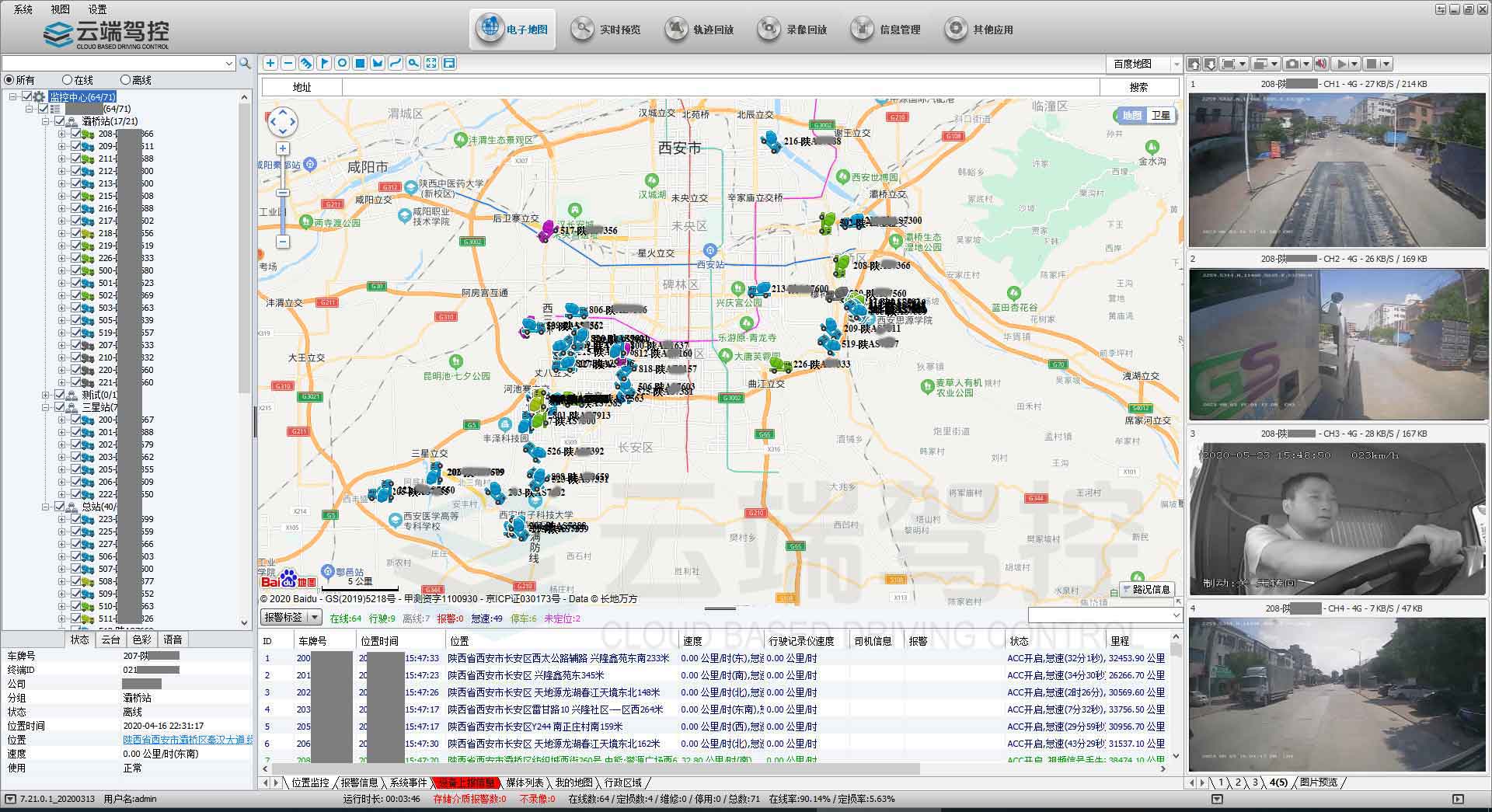The height and width of the screenshot is (812, 1492).
Task: Select the rectangle drawing tool
Action: pyautogui.click(x=360, y=63)
